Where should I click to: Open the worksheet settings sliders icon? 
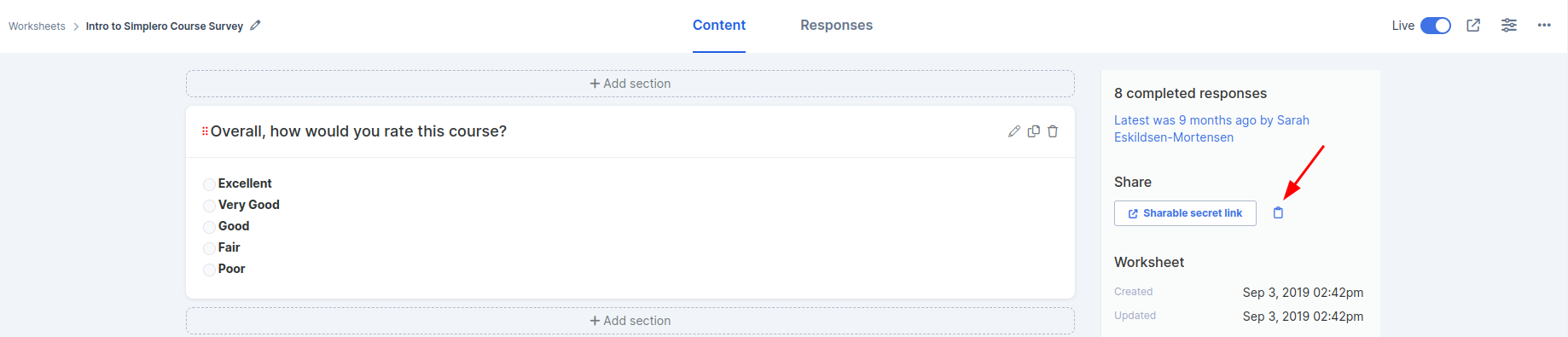[x=1509, y=26]
